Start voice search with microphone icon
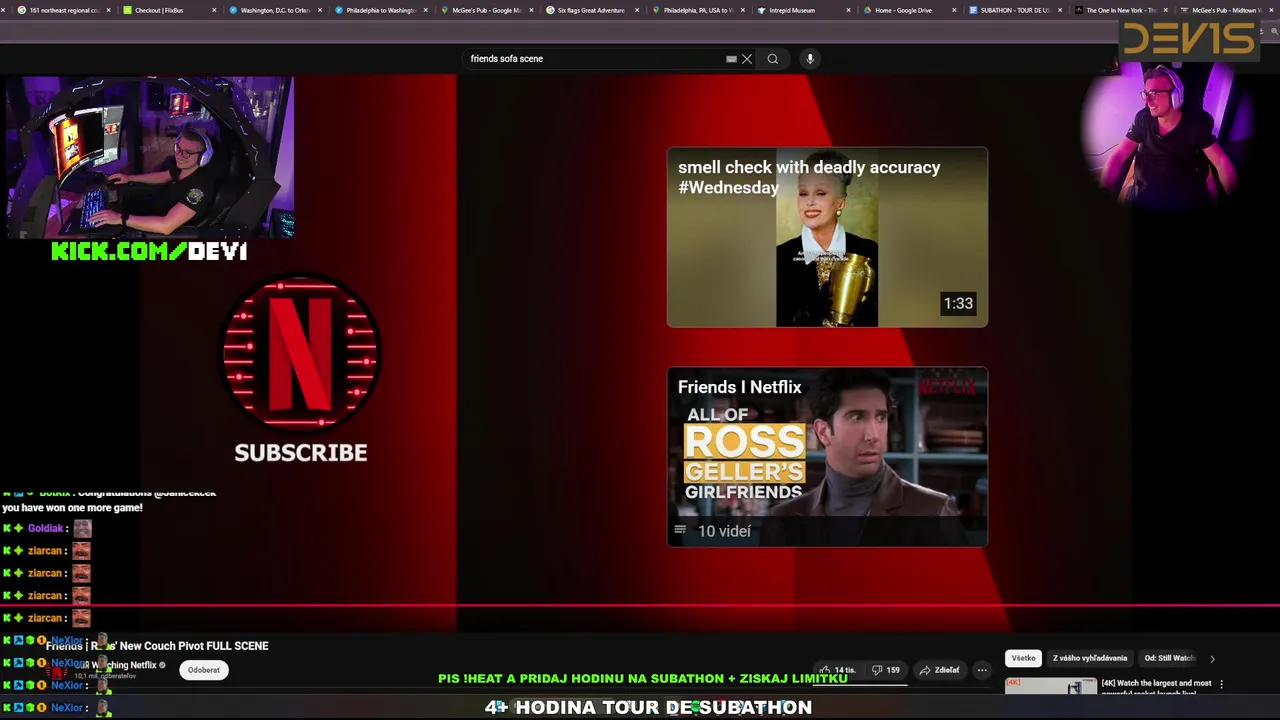 pos(810,59)
